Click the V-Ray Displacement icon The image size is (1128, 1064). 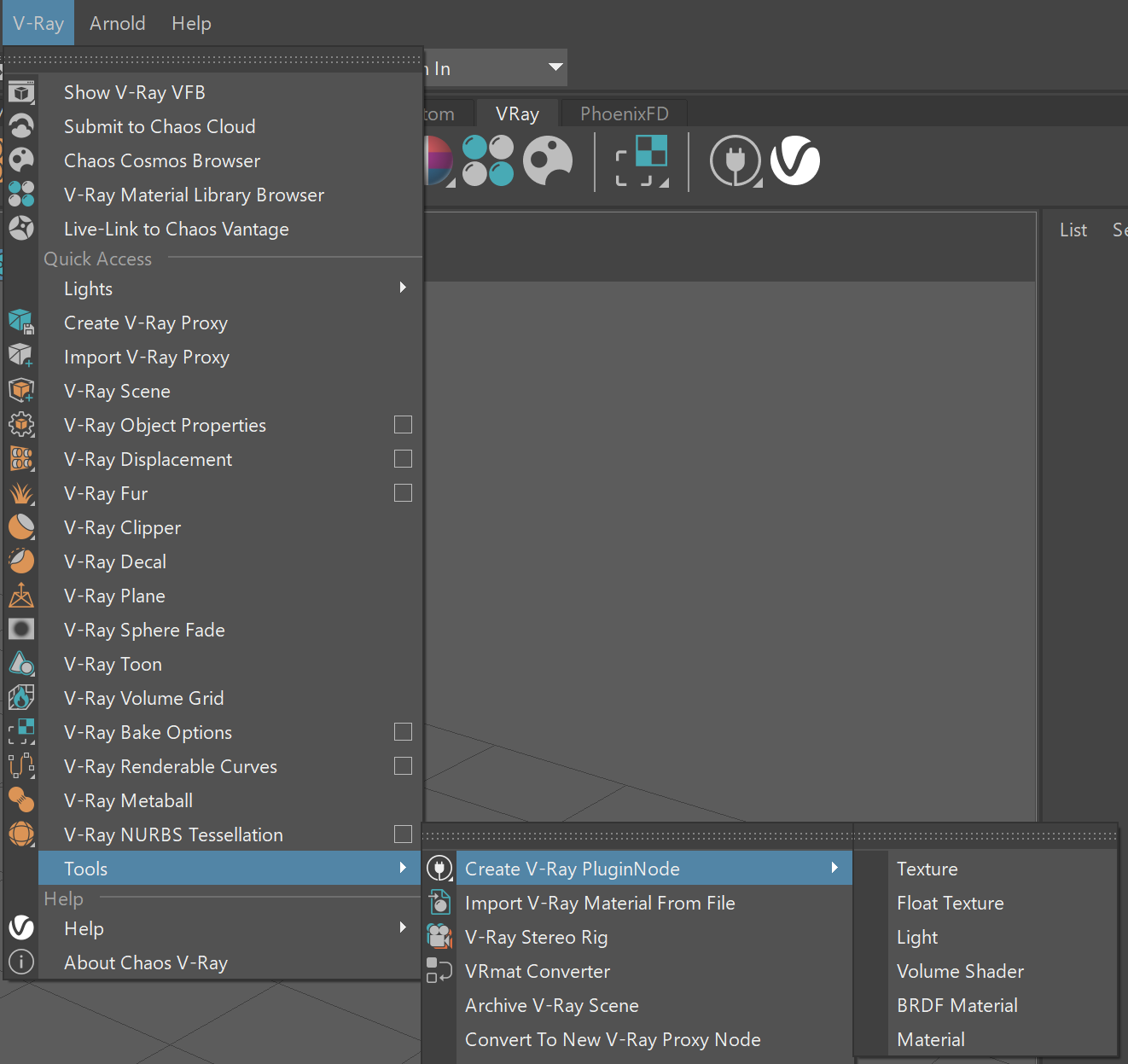(21, 459)
